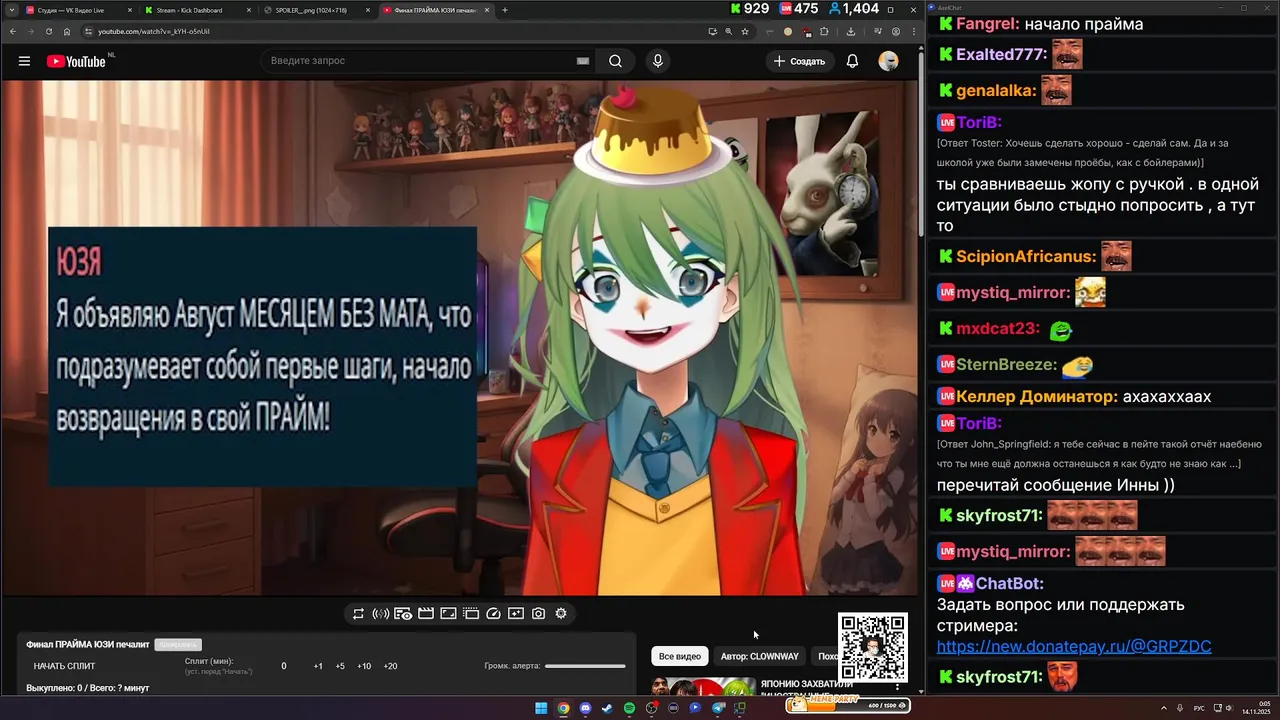Bookmark this page with the star
Image resolution: width=1280 pixels, height=720 pixels.
click(x=745, y=31)
